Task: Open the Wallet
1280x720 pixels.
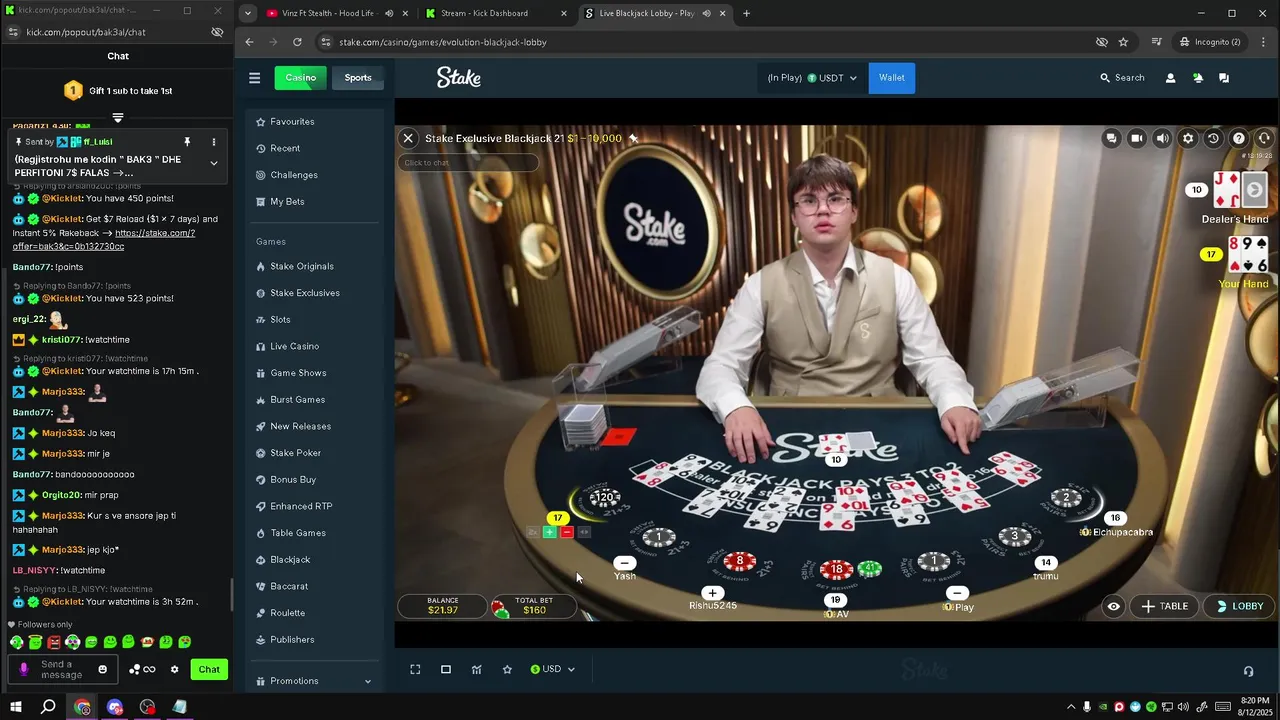Action: click(892, 78)
